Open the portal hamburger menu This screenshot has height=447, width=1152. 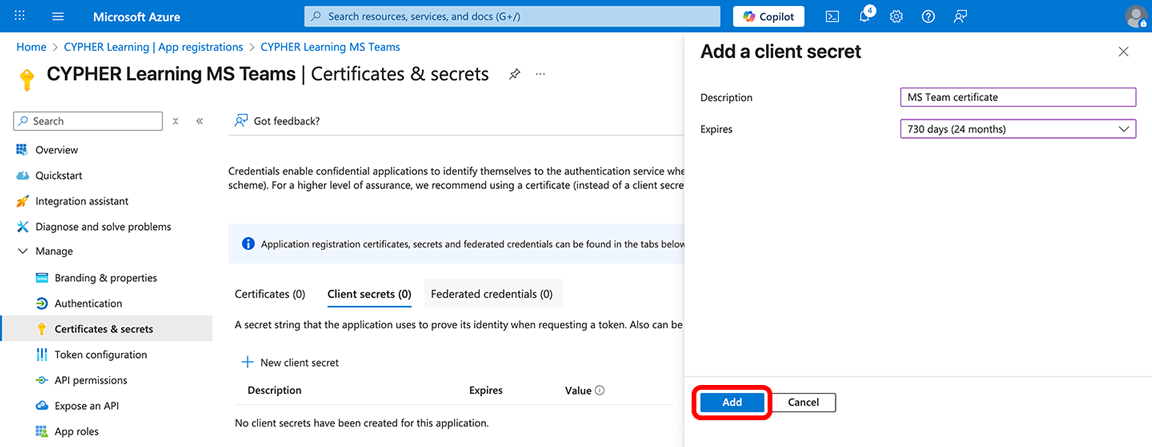(x=59, y=16)
